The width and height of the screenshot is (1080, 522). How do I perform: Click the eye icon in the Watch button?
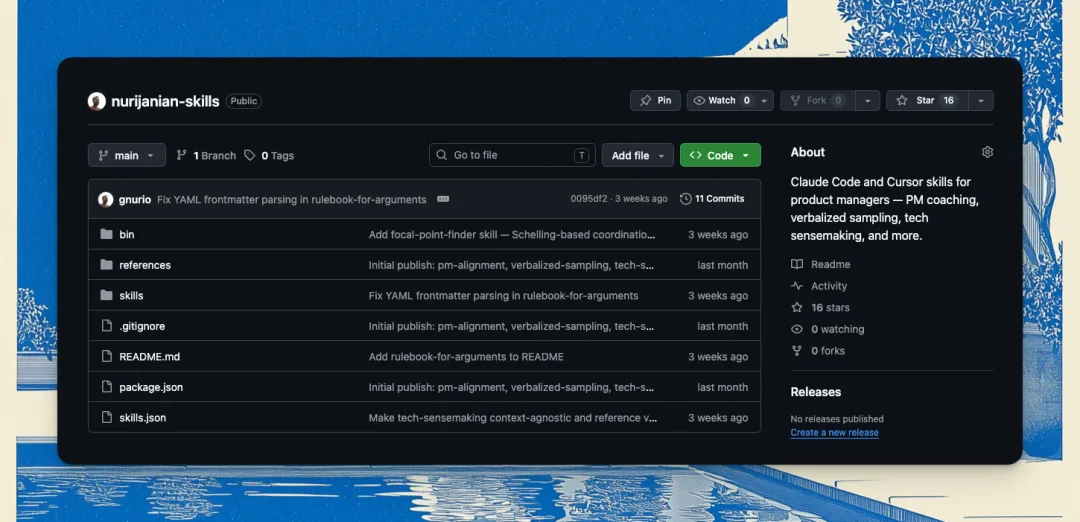699,101
